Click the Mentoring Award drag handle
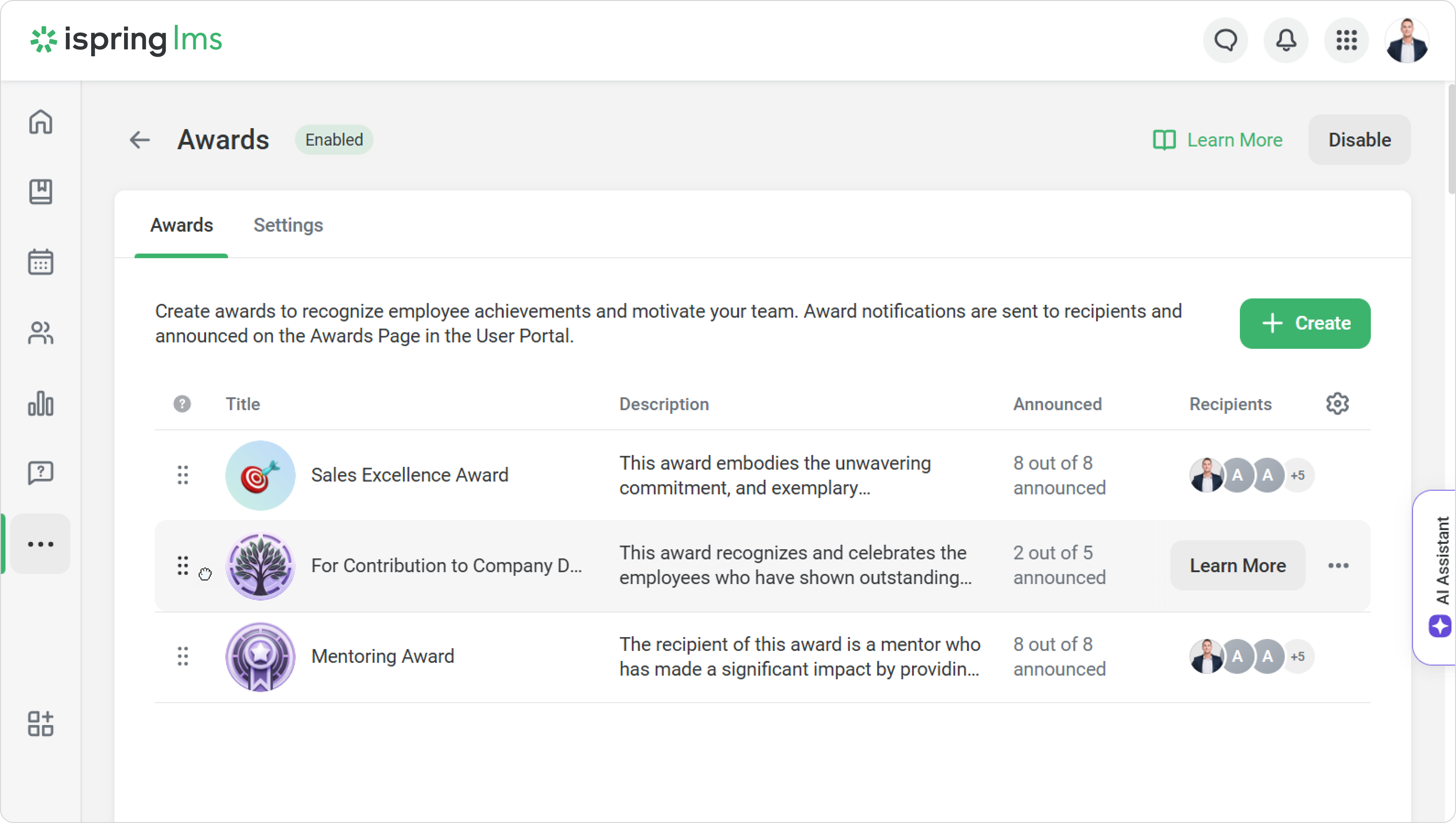The height and width of the screenshot is (823, 1456). (183, 656)
